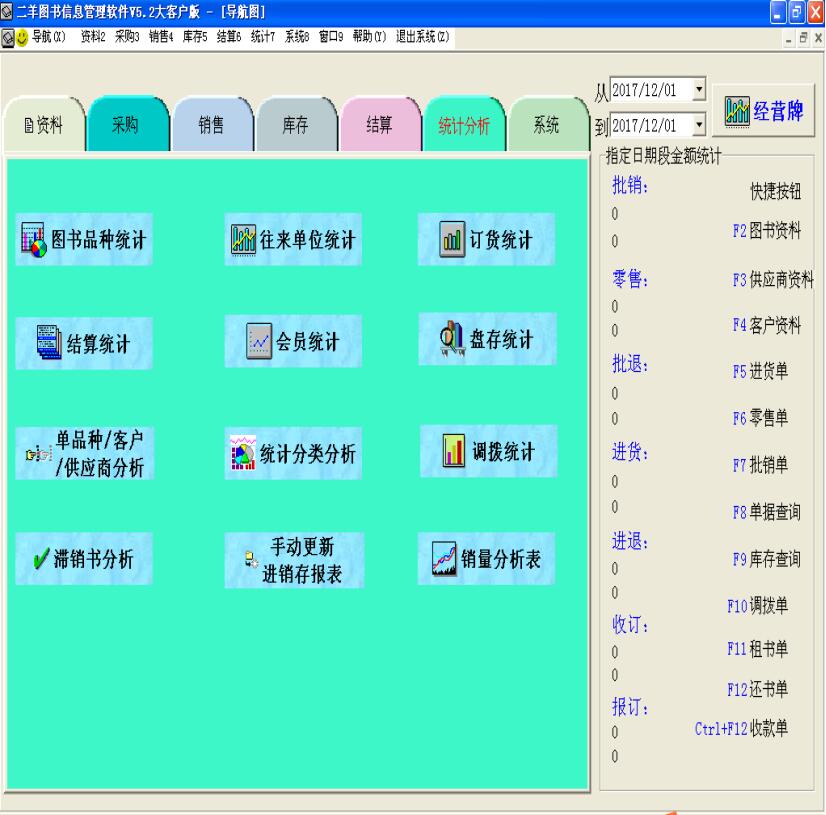The image size is (826, 815).
Task: Click the 经营牌 button label
Action: 778,111
